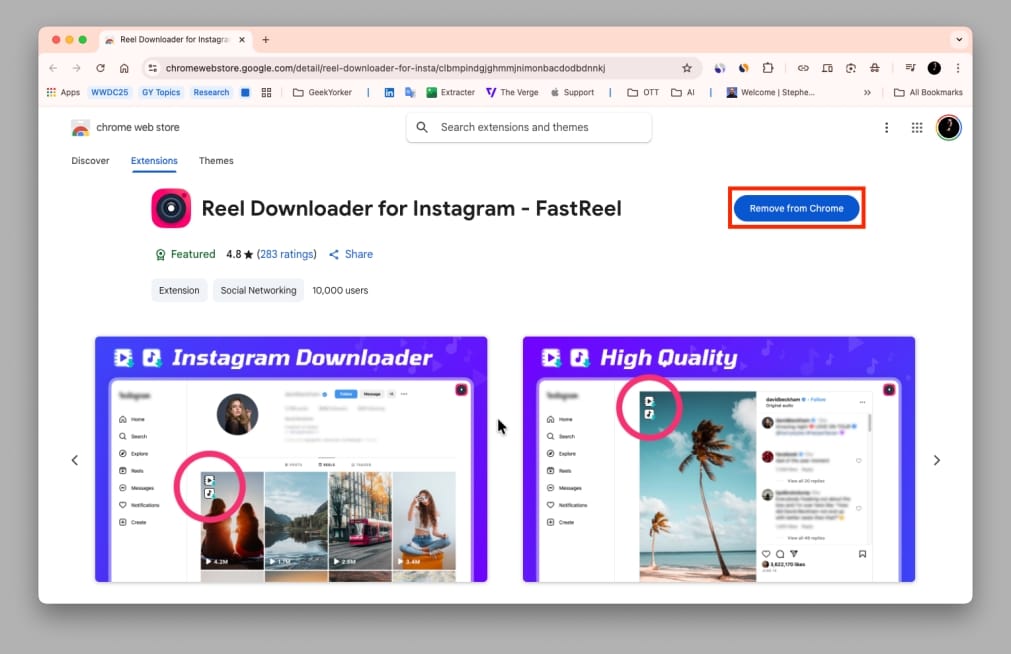Image resolution: width=1011 pixels, height=654 pixels.
Task: Select the Social Networking category chip
Action: click(x=258, y=290)
